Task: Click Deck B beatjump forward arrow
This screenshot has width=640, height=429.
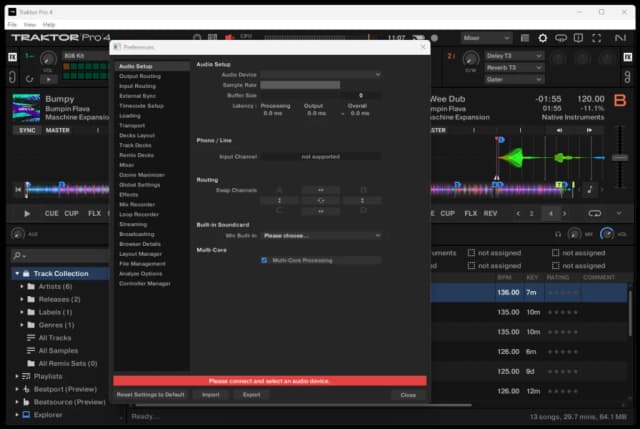Action: click(589, 130)
